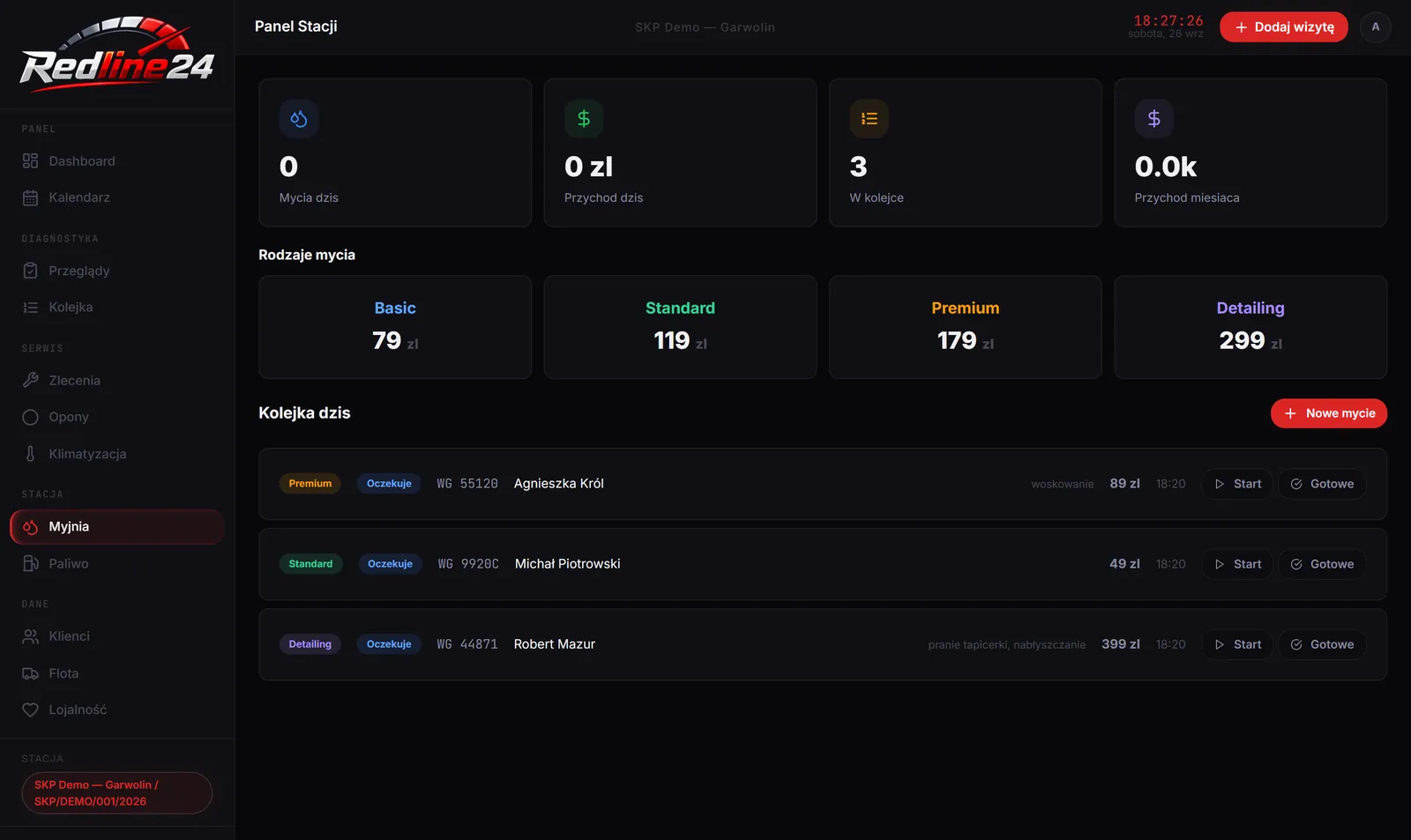The width and height of the screenshot is (1411, 840).
Task: Click the purple dollar icon on Przychod miesiaca card
Action: point(1153,119)
